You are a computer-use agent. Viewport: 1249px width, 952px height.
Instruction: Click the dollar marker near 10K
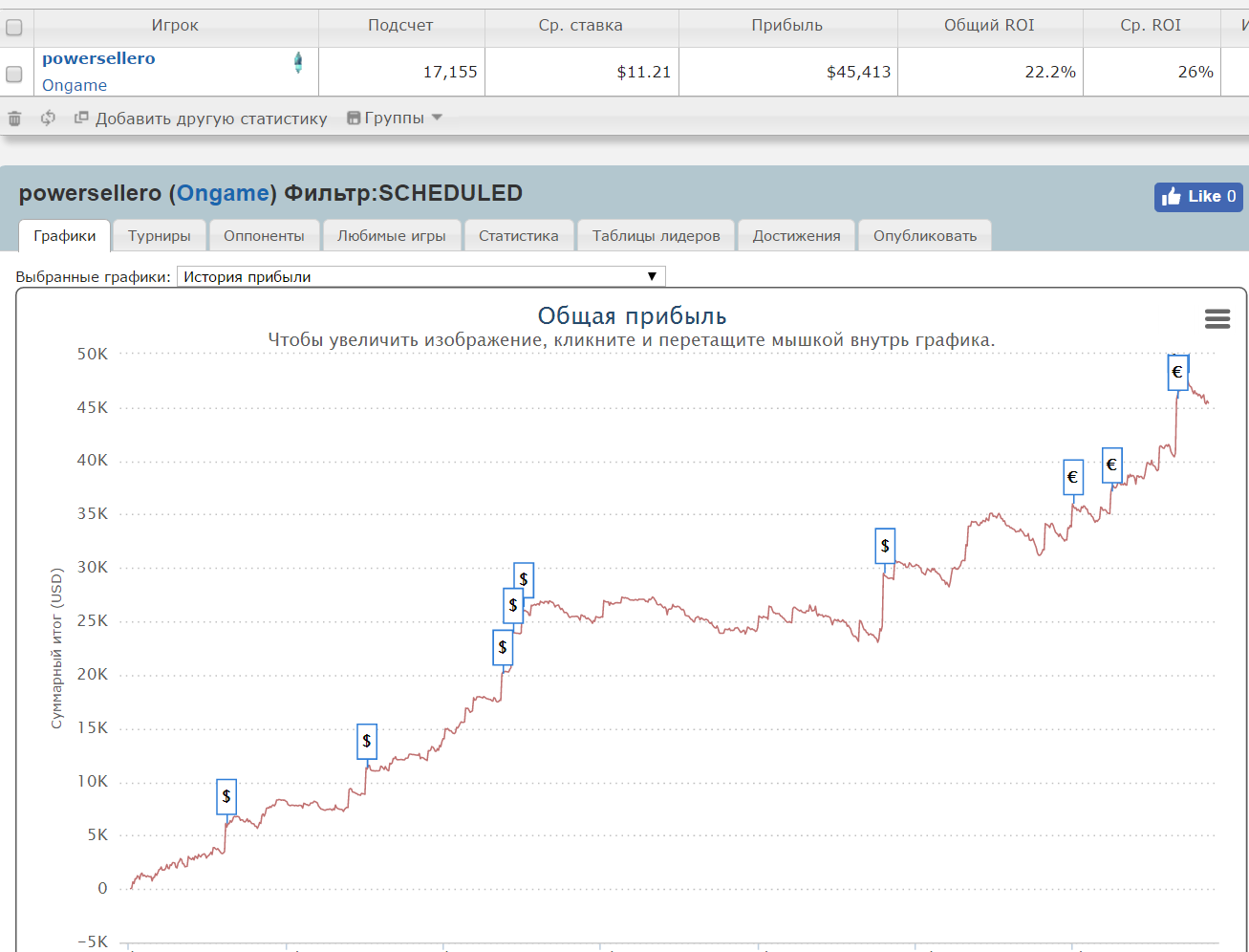tap(226, 795)
